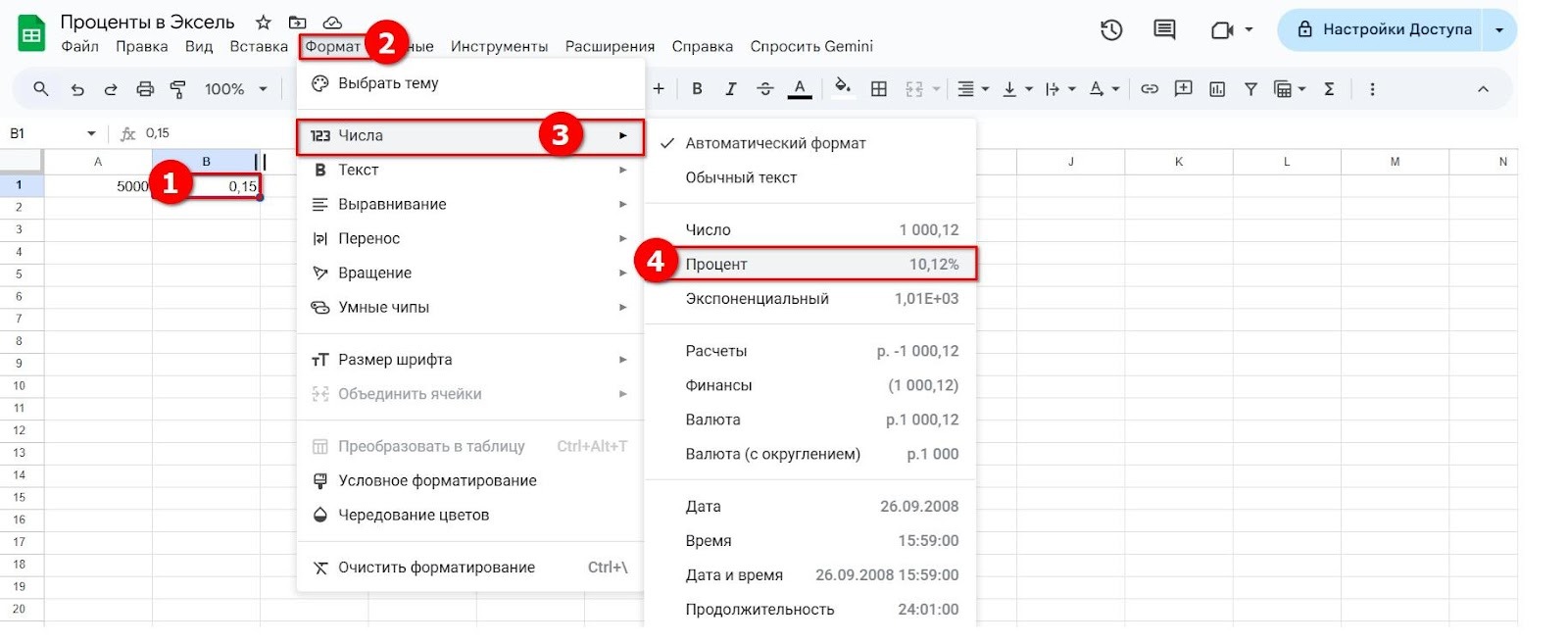Choose Выбрать тему

pyautogui.click(x=470, y=83)
